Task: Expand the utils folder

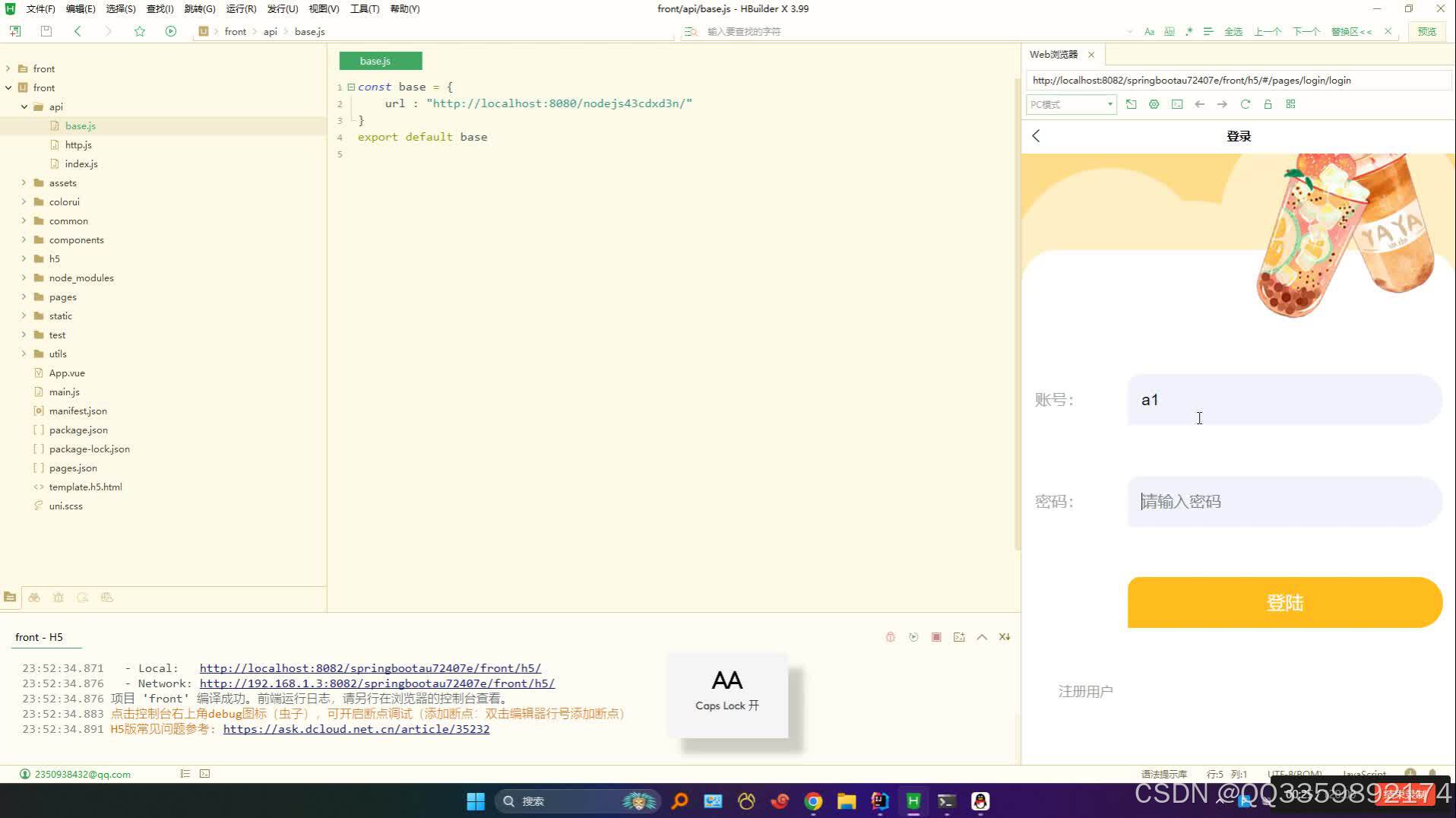Action: [24, 354]
